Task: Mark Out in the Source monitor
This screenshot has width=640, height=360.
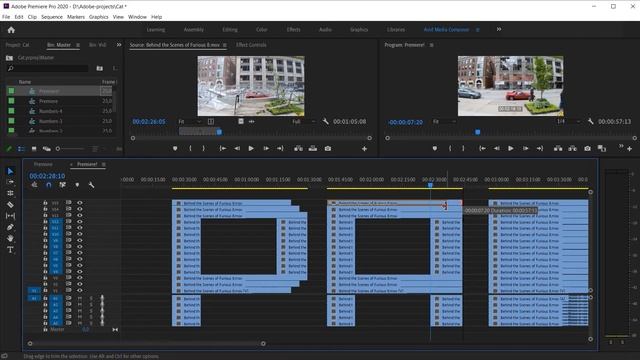Action: tap(204, 149)
